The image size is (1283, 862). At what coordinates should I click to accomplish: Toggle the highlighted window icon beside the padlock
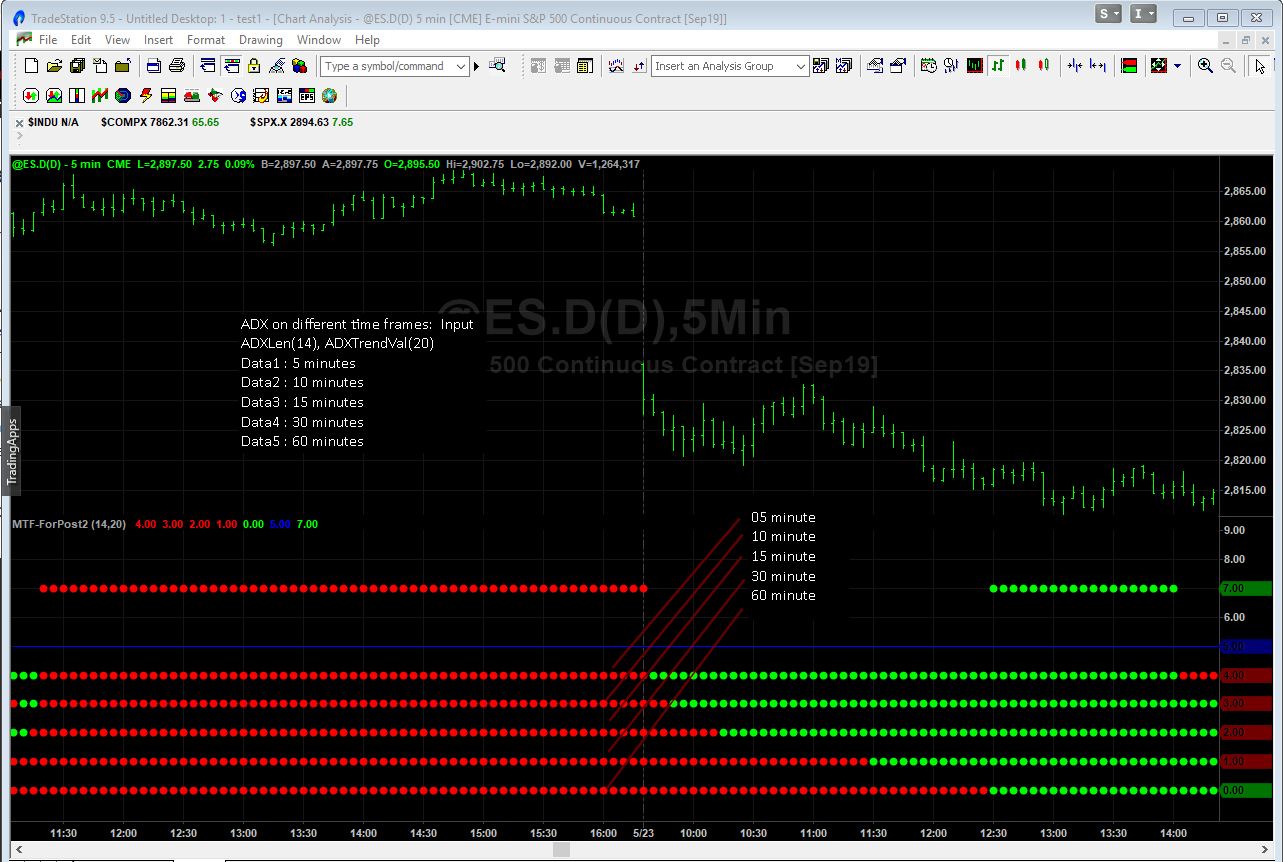point(231,66)
